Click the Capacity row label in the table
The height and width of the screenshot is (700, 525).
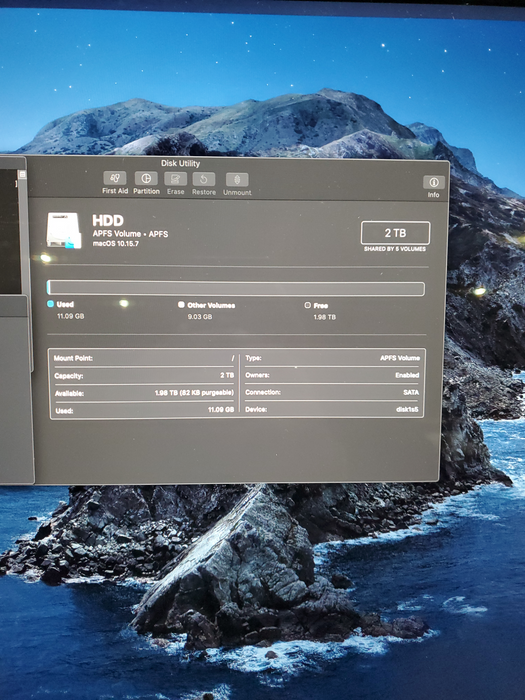pos(68,376)
